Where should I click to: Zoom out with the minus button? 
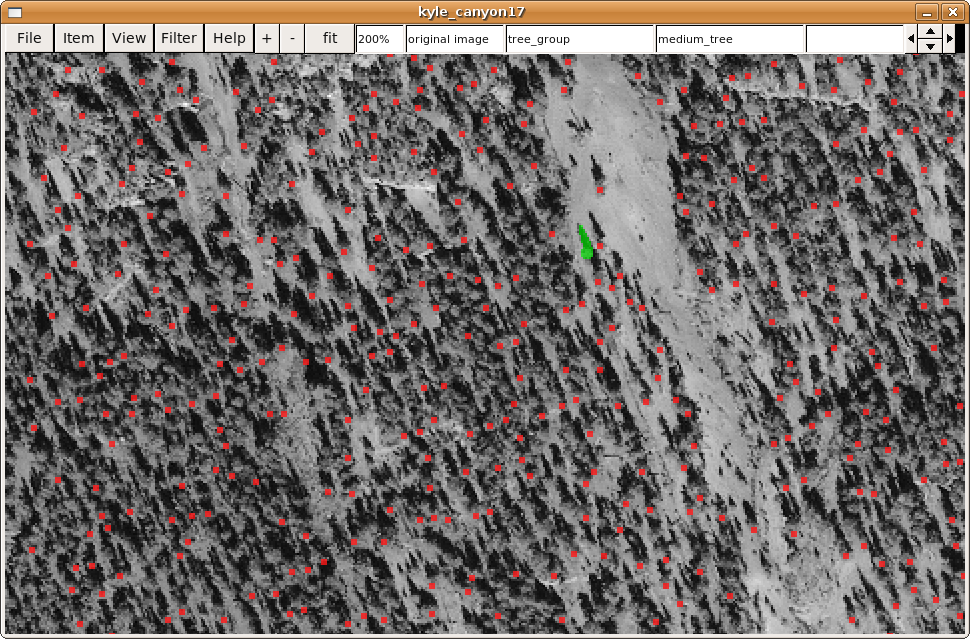coord(292,38)
